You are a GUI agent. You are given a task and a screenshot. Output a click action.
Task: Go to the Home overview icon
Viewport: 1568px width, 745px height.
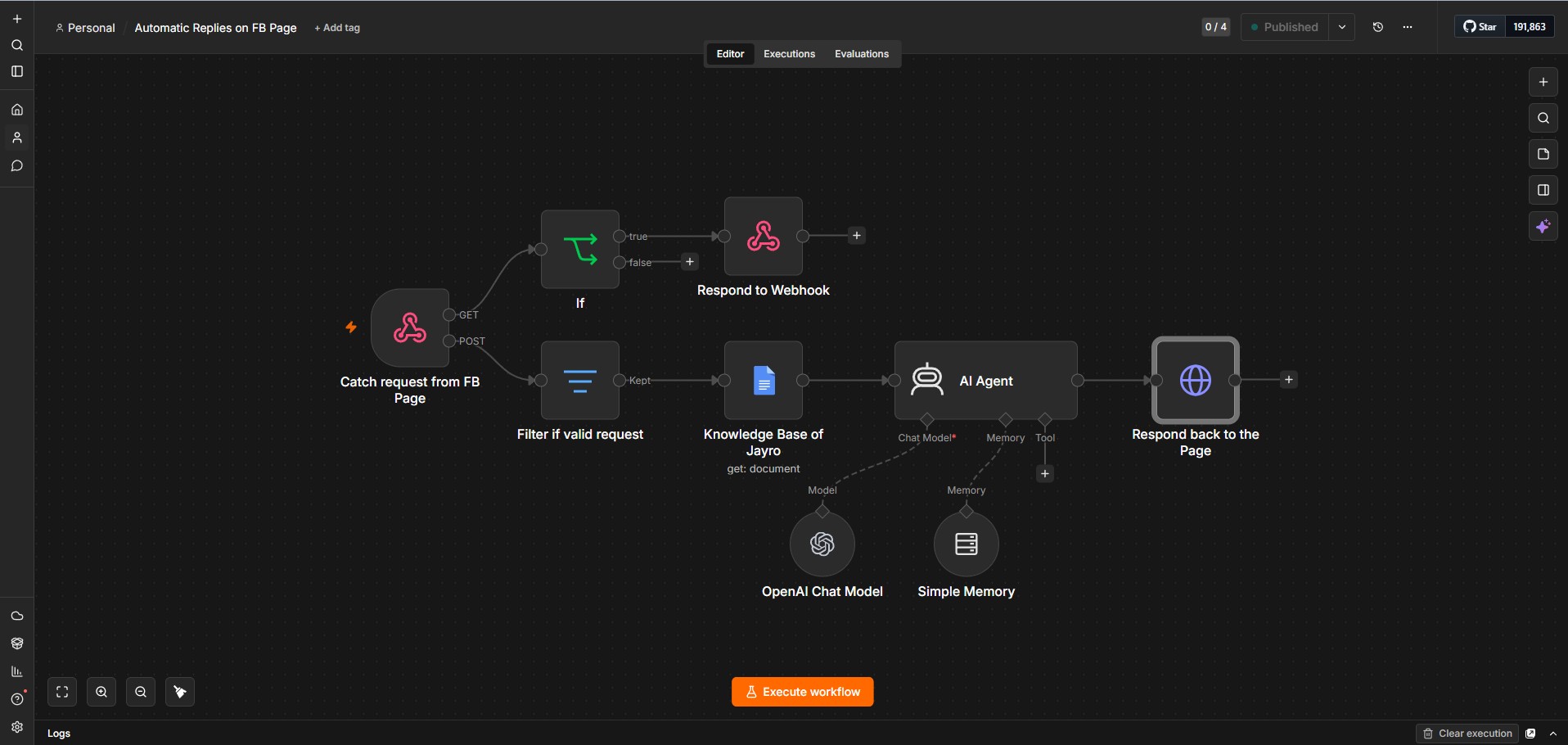(17, 110)
